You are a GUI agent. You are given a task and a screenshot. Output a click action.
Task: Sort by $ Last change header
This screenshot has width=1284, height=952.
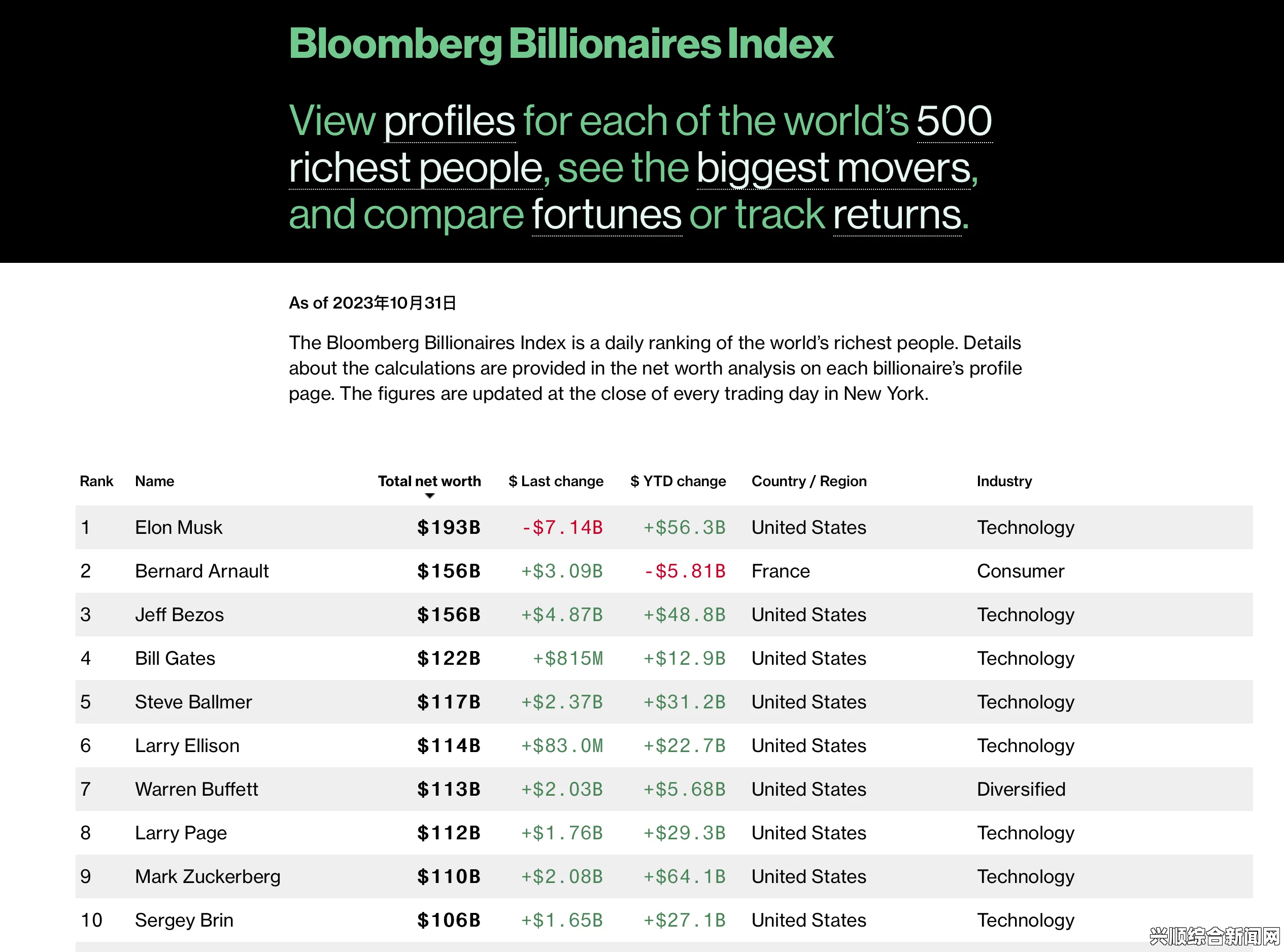[556, 481]
